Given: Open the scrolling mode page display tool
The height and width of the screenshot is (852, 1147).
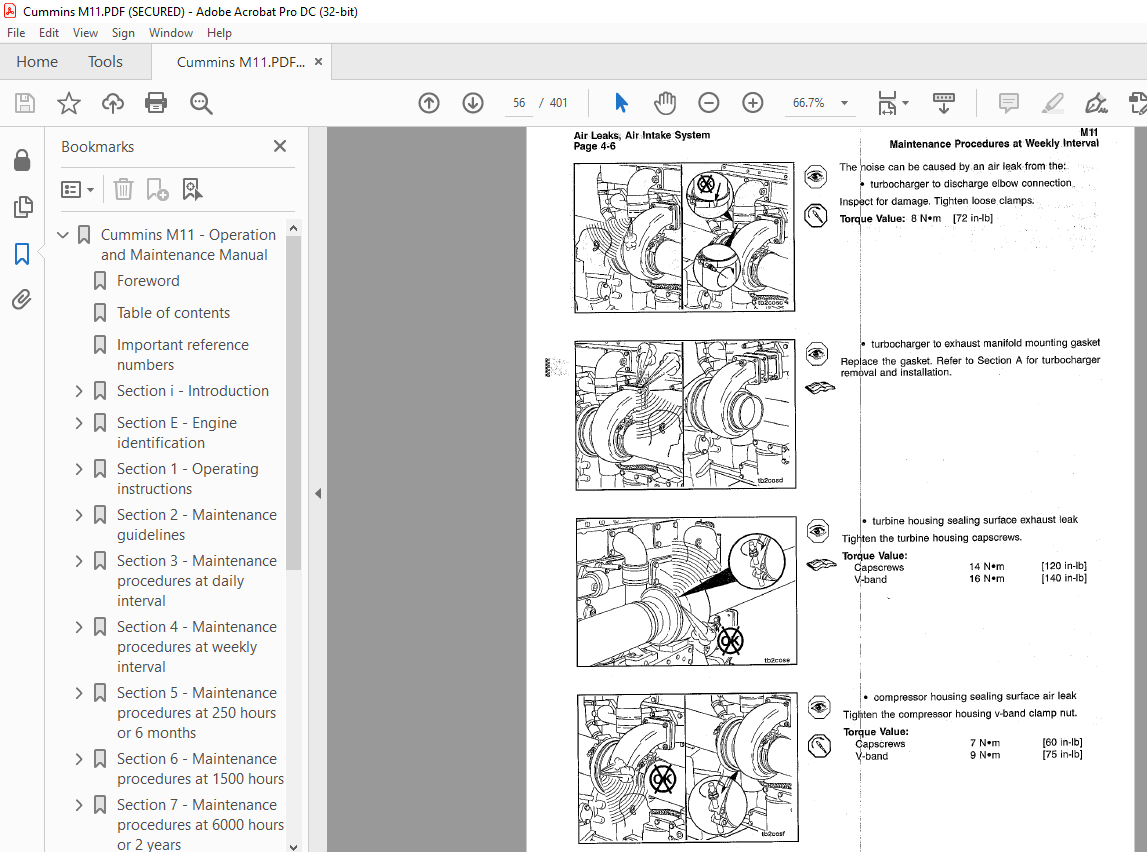Looking at the screenshot, I should tap(944, 103).
